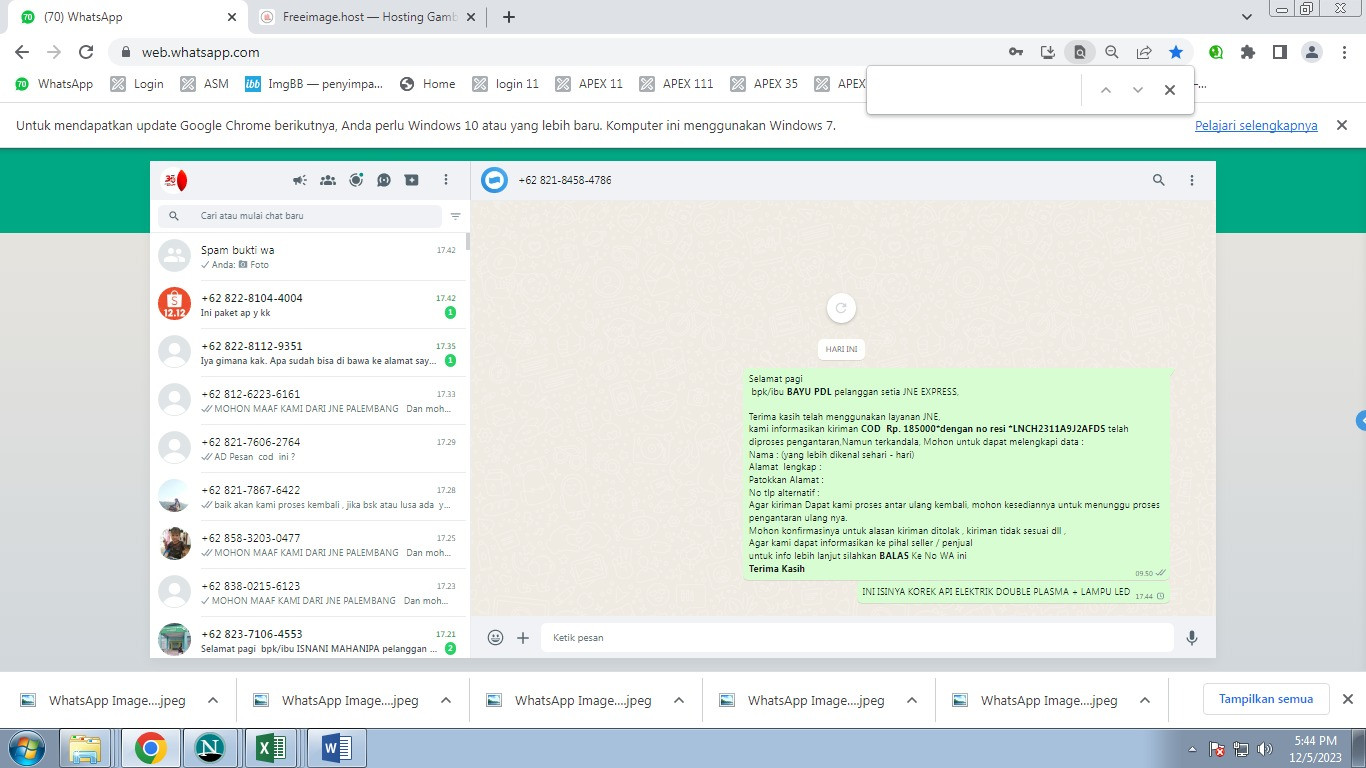Open the Channels icon in WhatsApp header
The image size is (1366, 768).
[384, 181]
